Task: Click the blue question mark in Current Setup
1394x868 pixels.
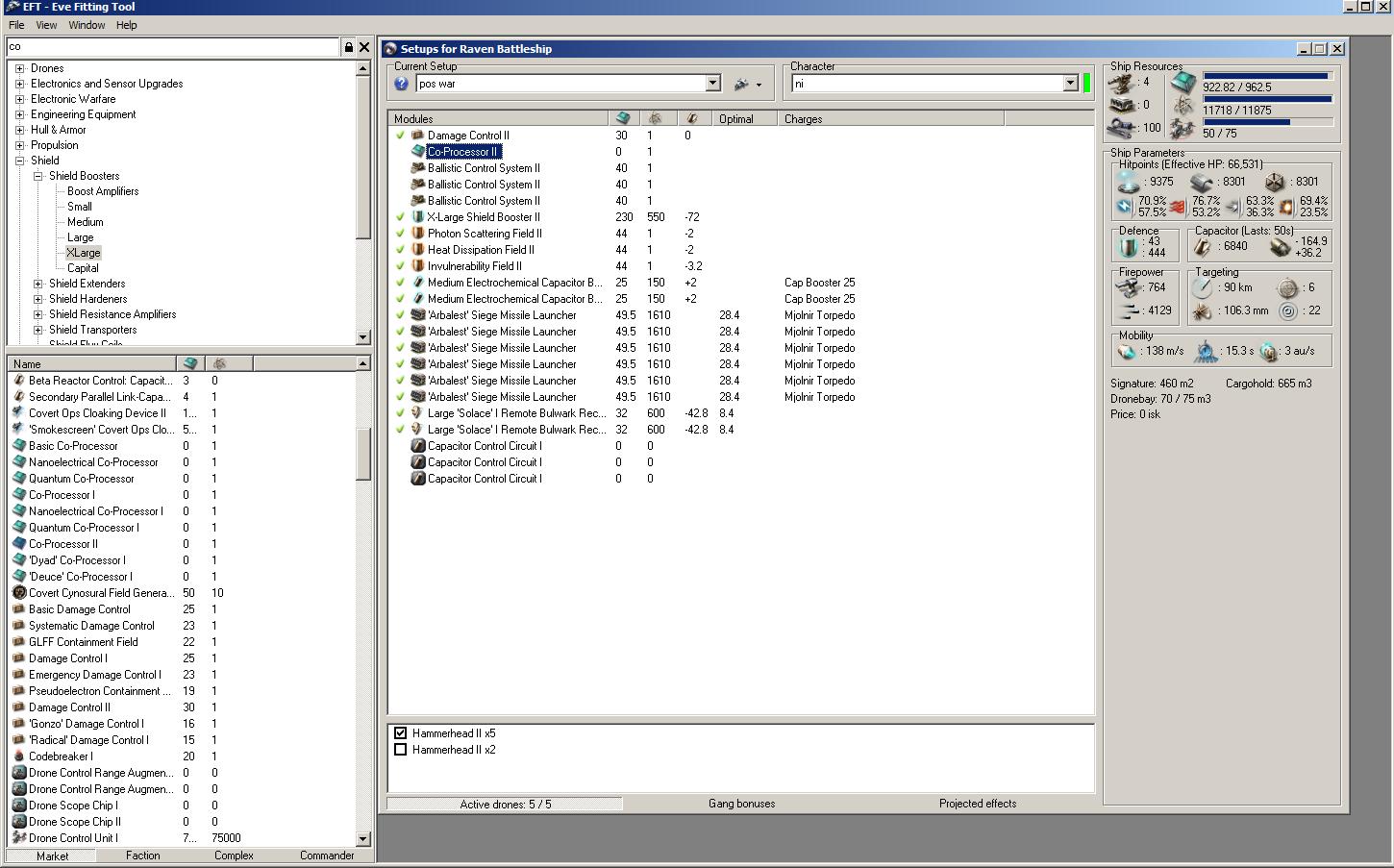Action: [x=402, y=84]
